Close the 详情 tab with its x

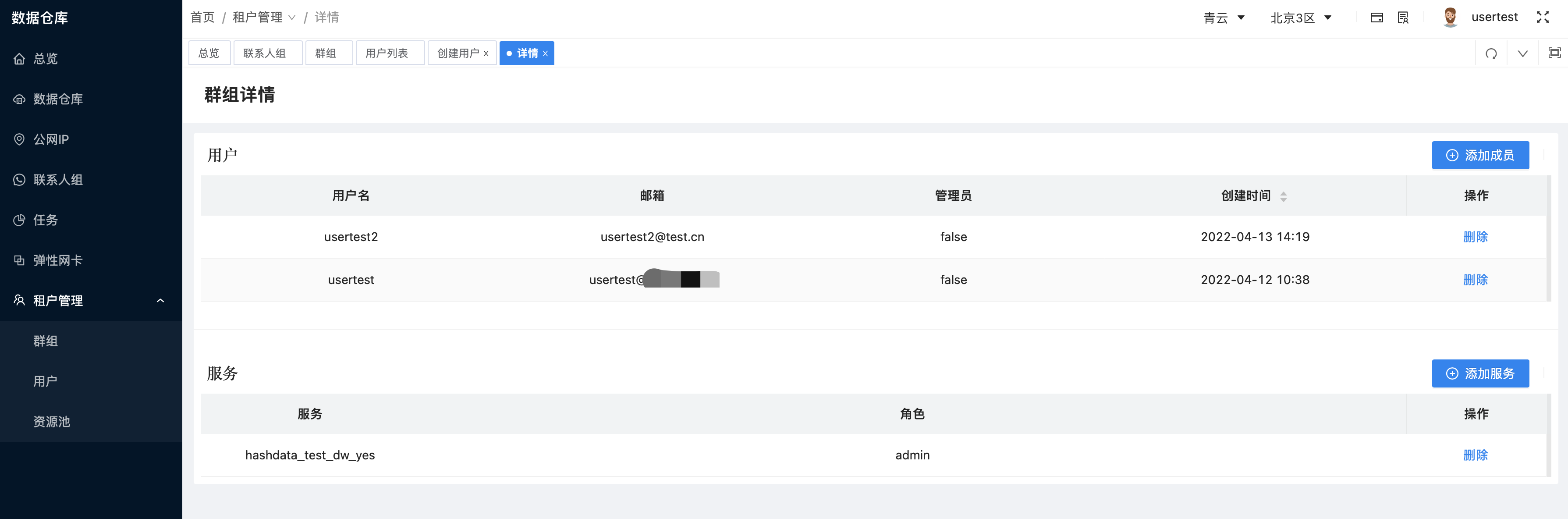pyautogui.click(x=546, y=53)
